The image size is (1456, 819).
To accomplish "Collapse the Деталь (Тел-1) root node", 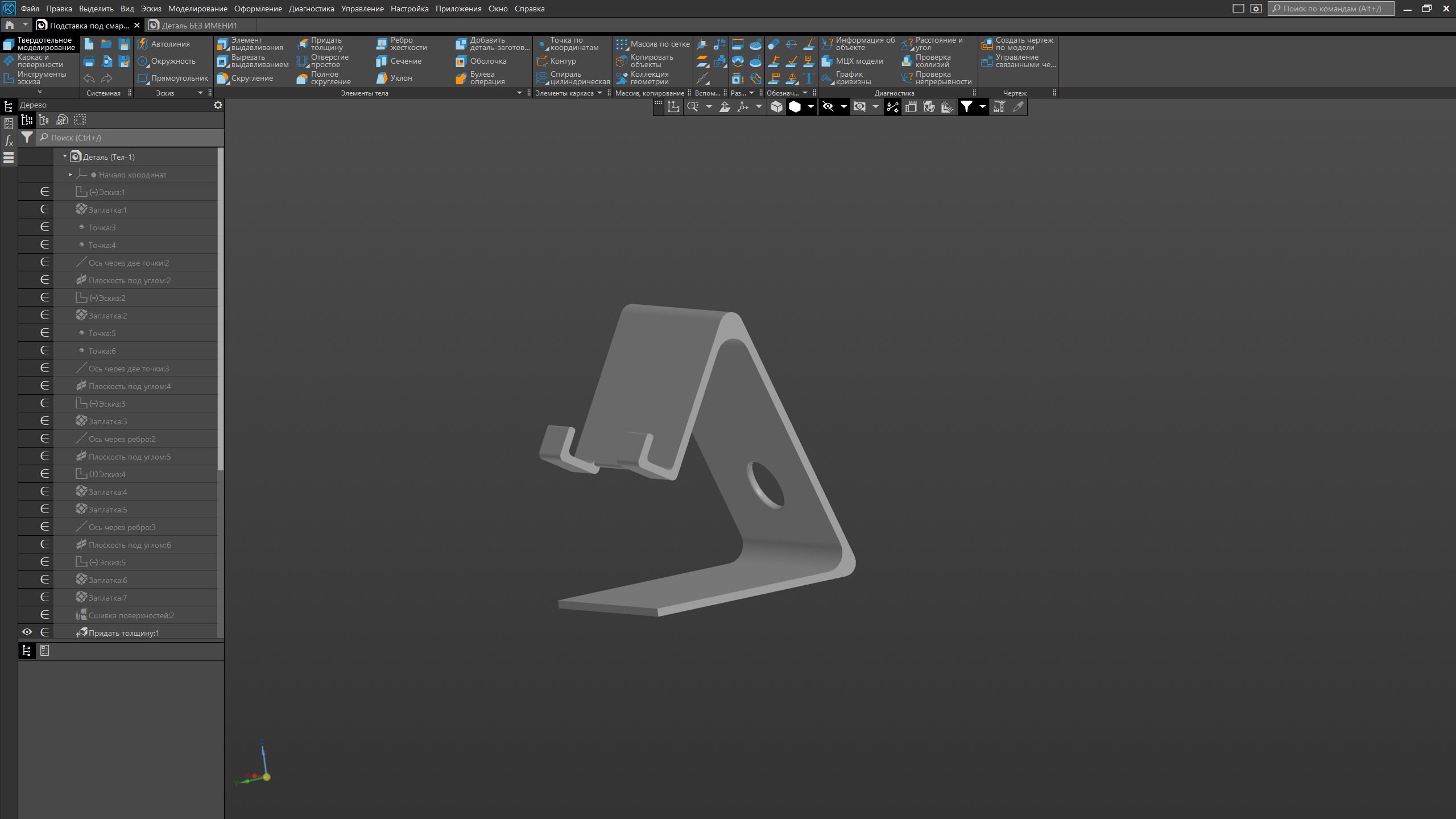I will 65,156.
